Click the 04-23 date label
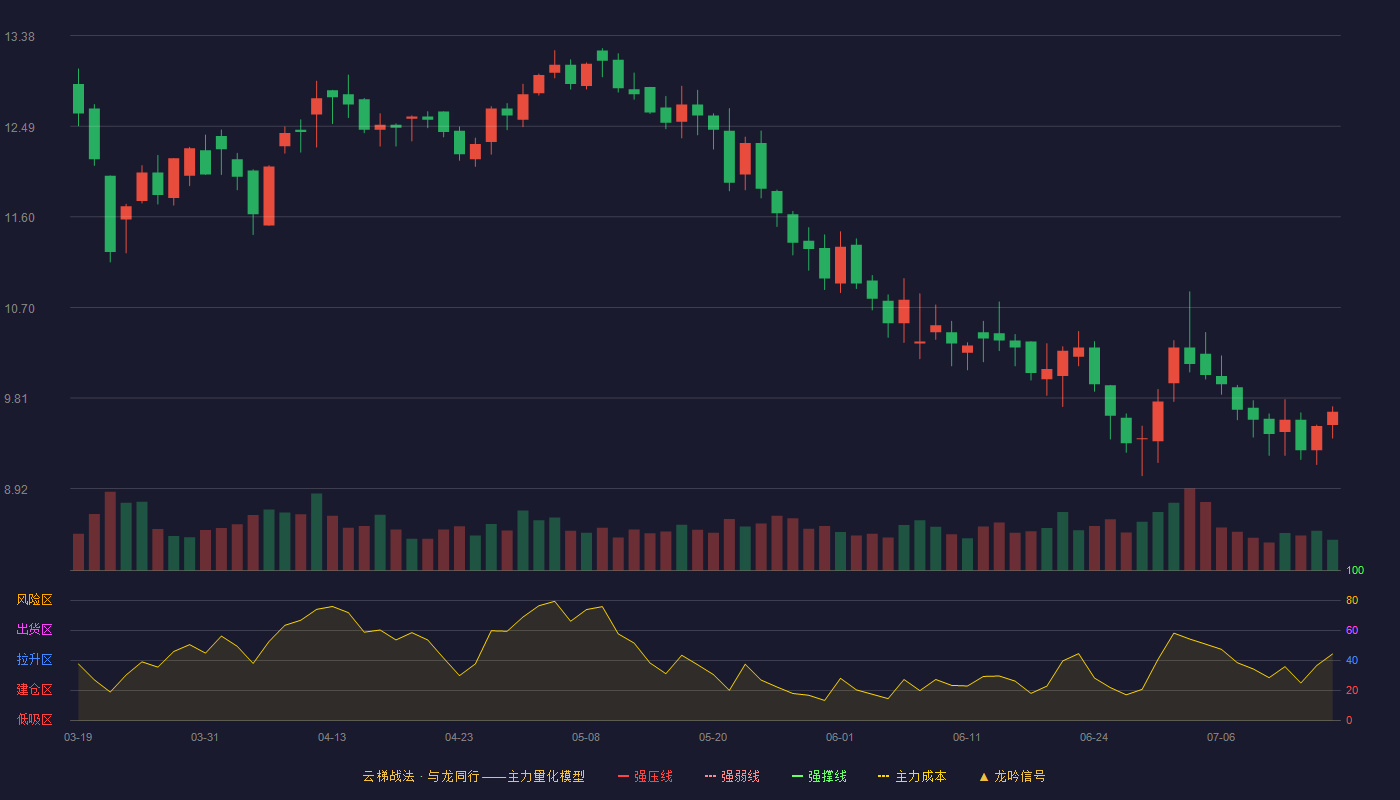The image size is (1400, 800). coord(459,737)
